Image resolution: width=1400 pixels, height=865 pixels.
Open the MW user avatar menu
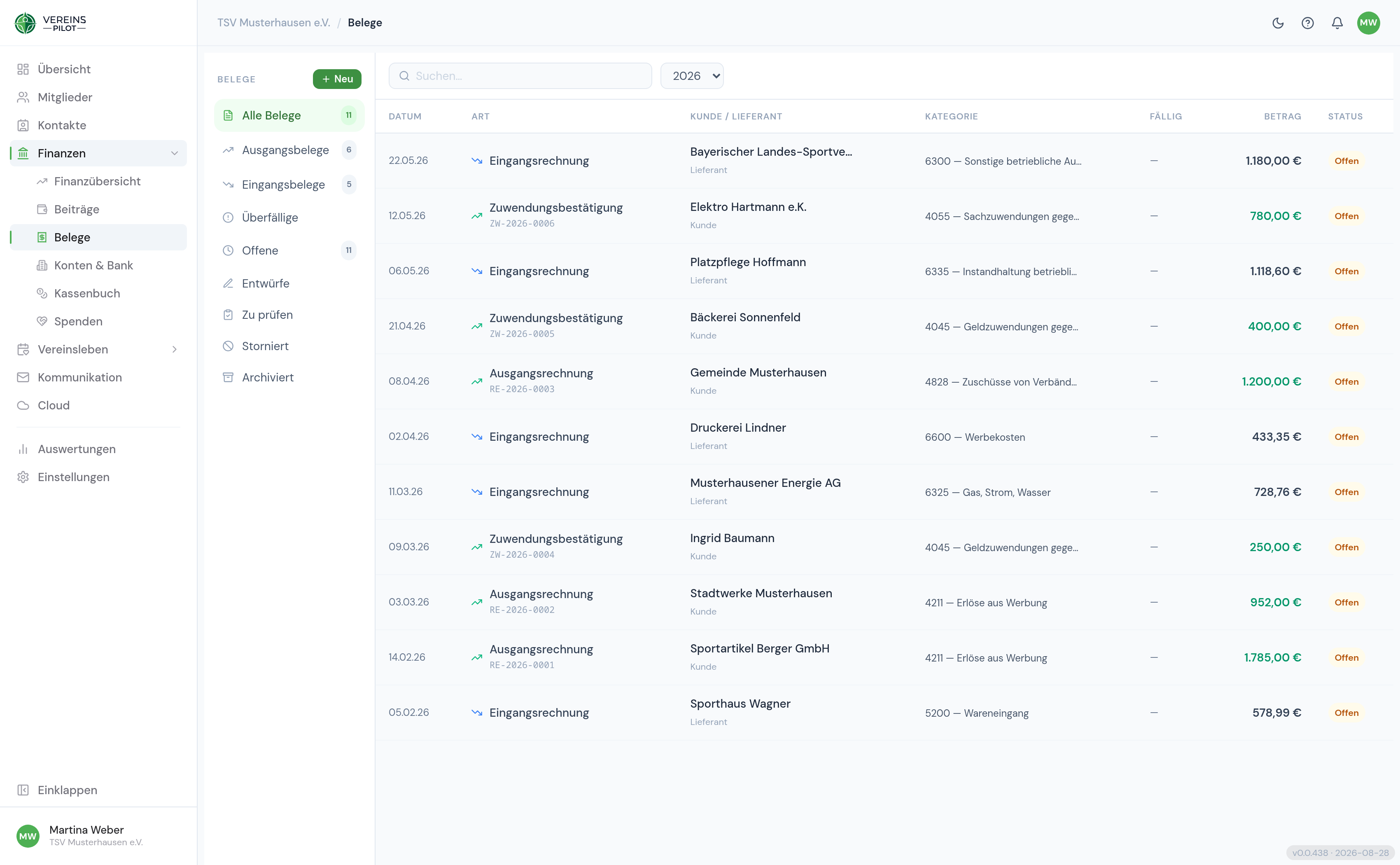(1369, 23)
